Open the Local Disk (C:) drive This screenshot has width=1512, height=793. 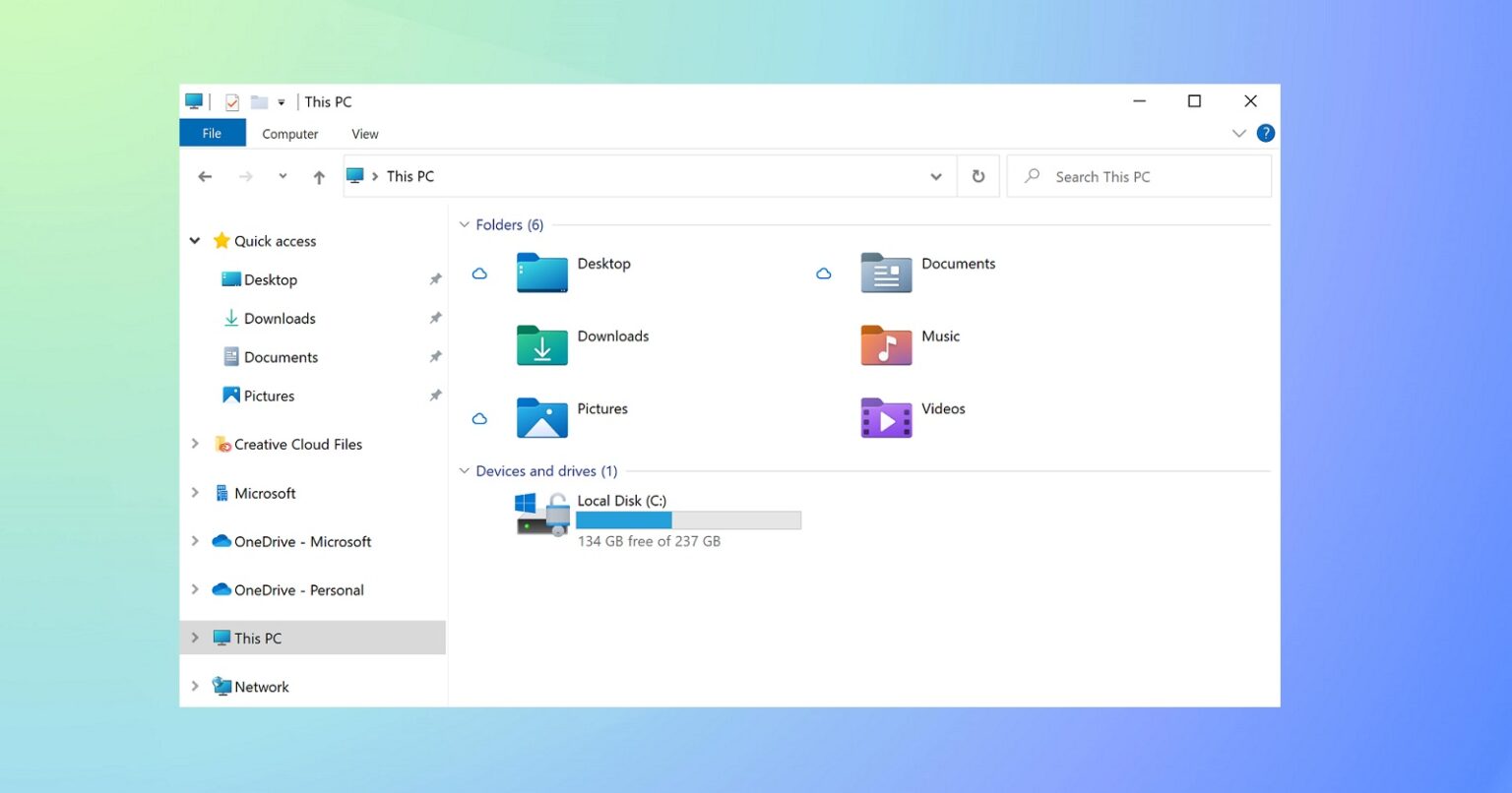622,500
